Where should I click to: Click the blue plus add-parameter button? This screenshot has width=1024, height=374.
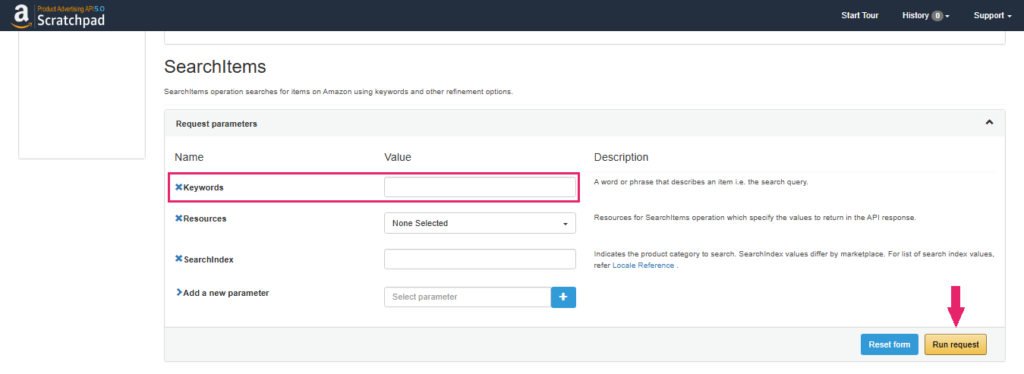(564, 297)
